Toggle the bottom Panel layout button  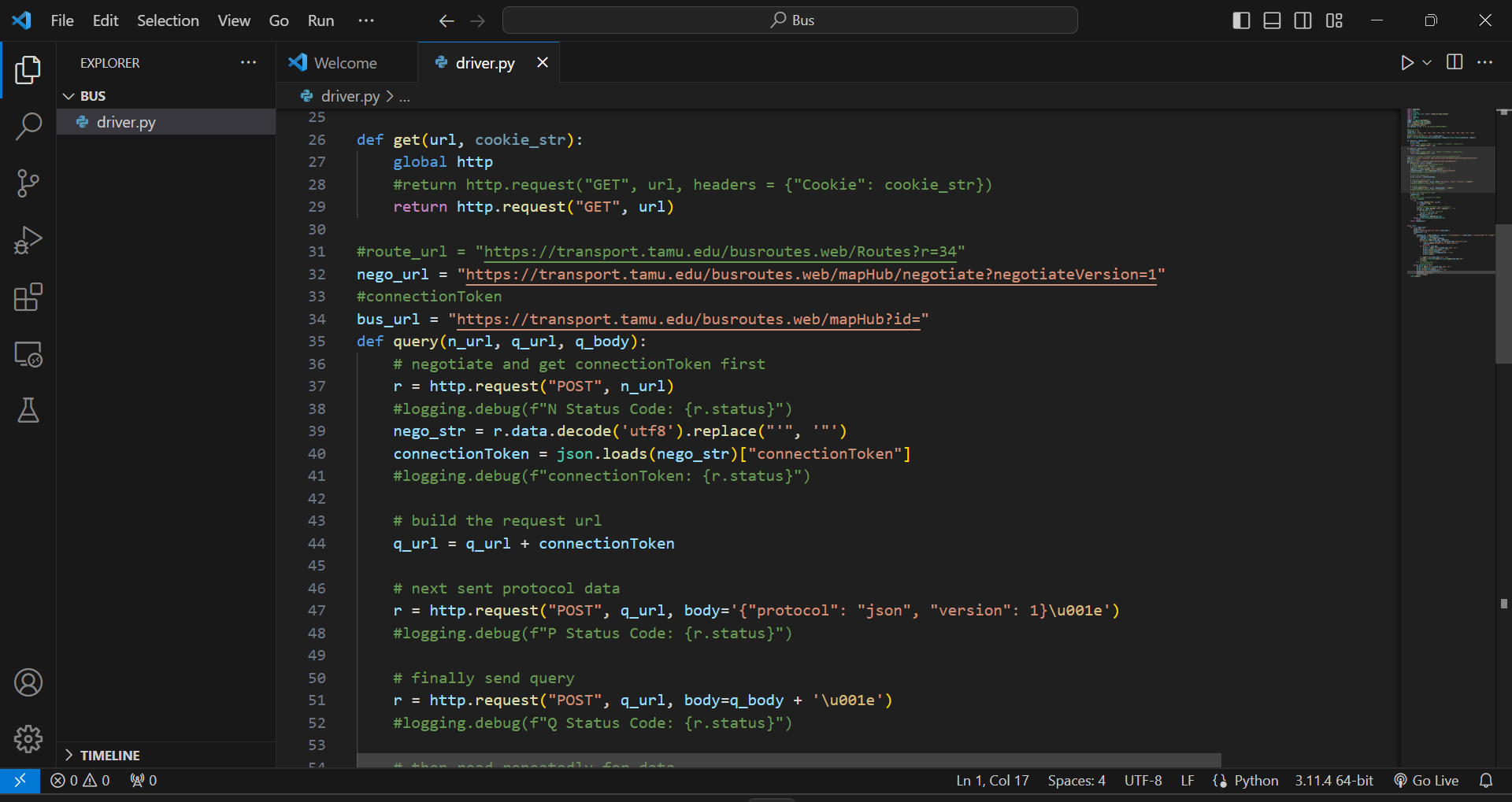(x=1272, y=20)
